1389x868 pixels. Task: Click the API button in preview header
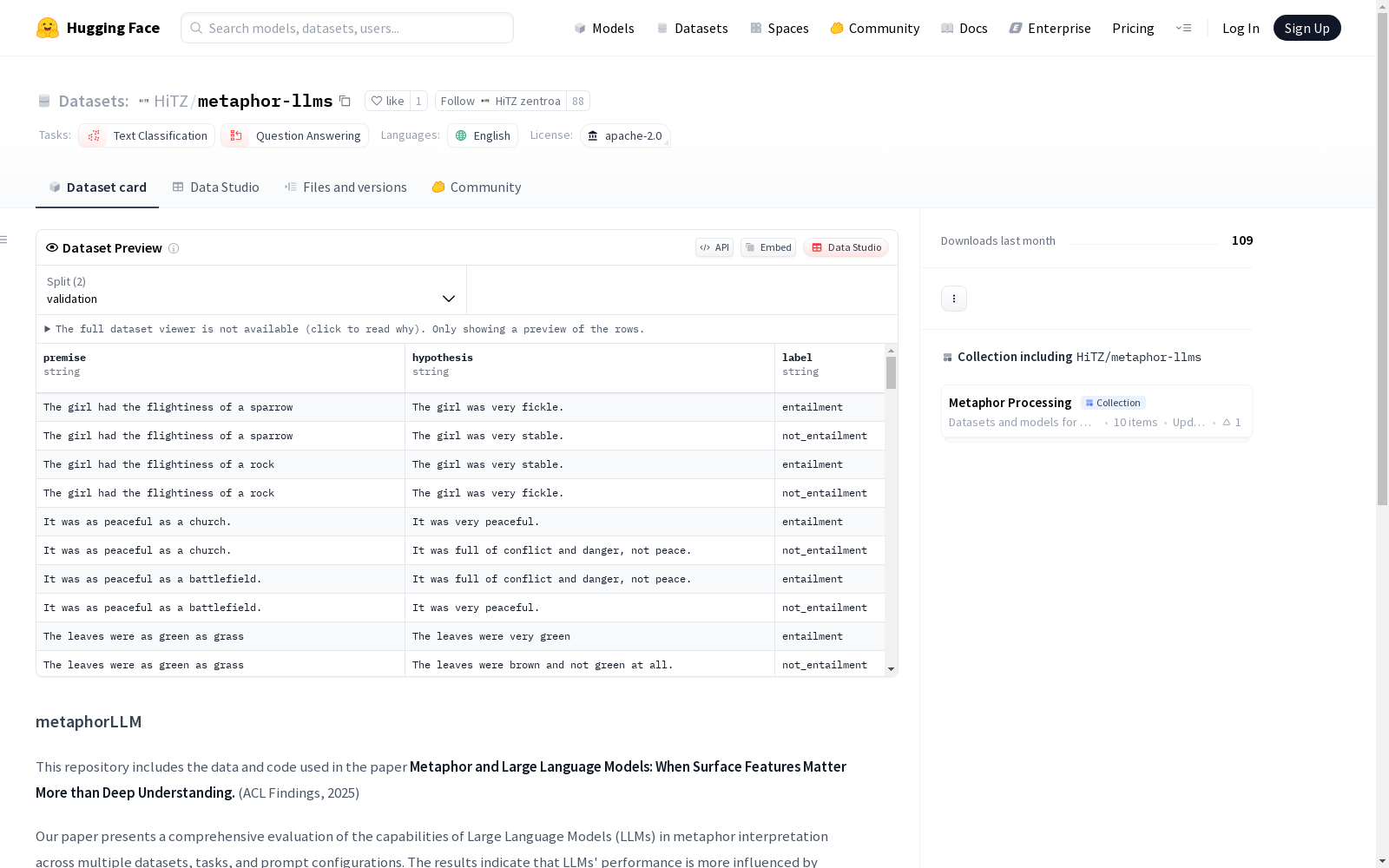tap(714, 247)
